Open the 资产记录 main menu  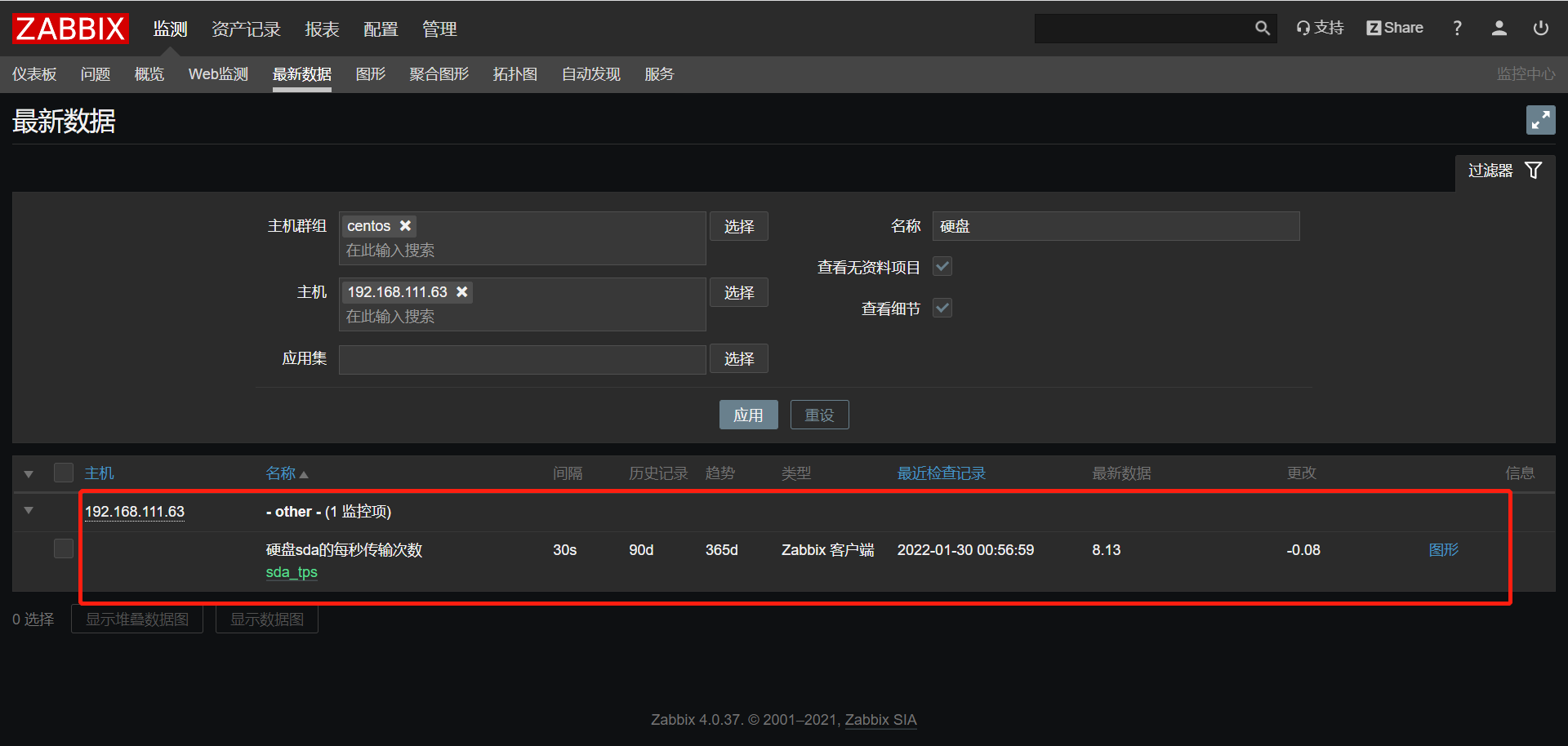(246, 29)
